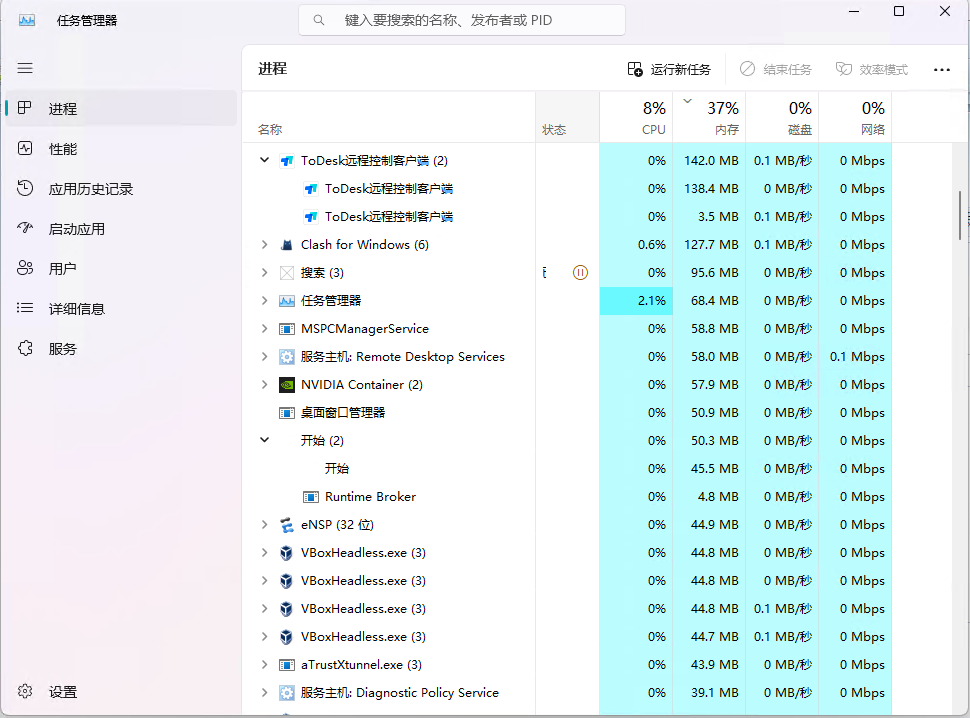
Task: Click the Clash for Windows process icon
Action: (x=287, y=245)
